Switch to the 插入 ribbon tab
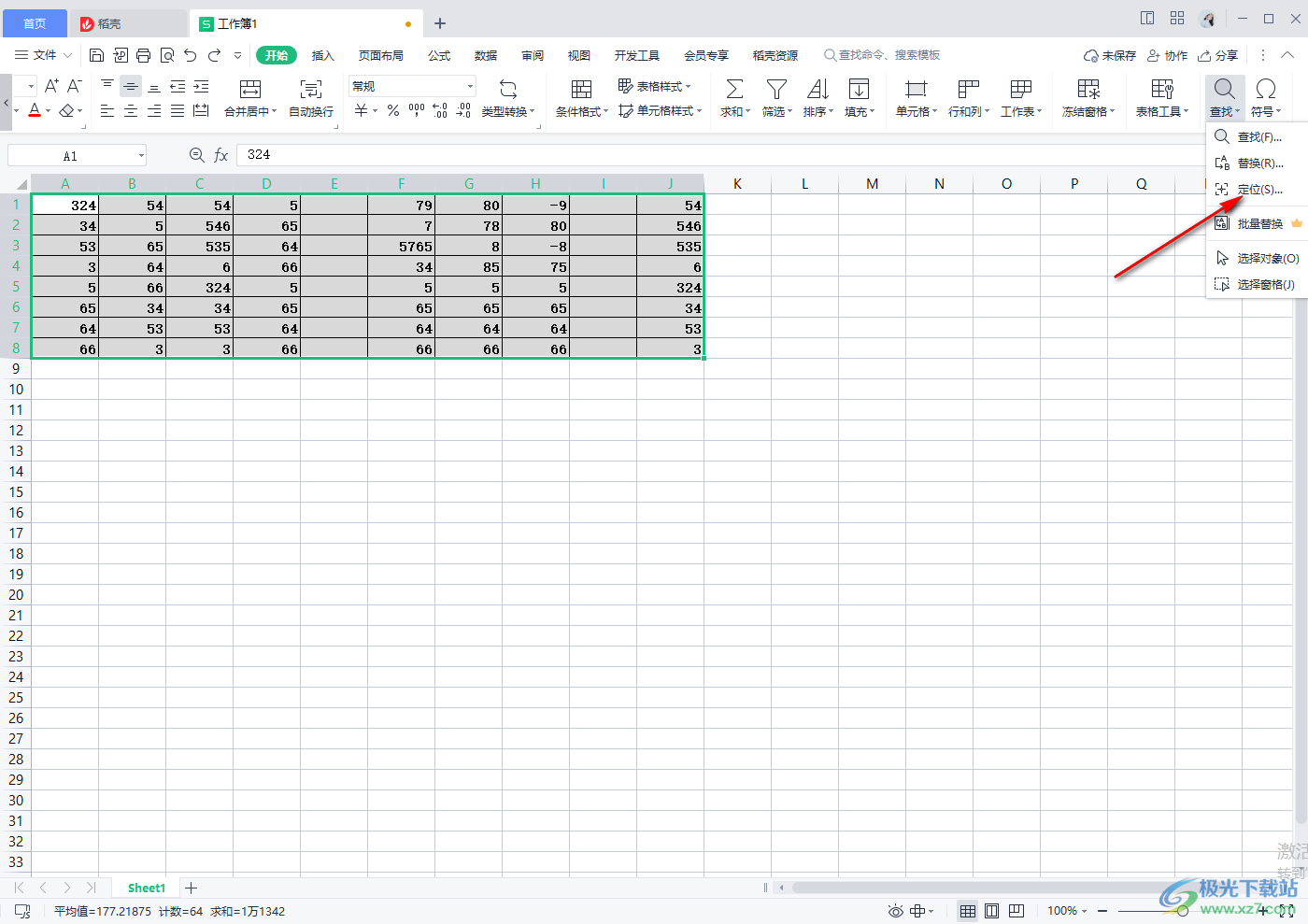The height and width of the screenshot is (924, 1308). [x=322, y=55]
